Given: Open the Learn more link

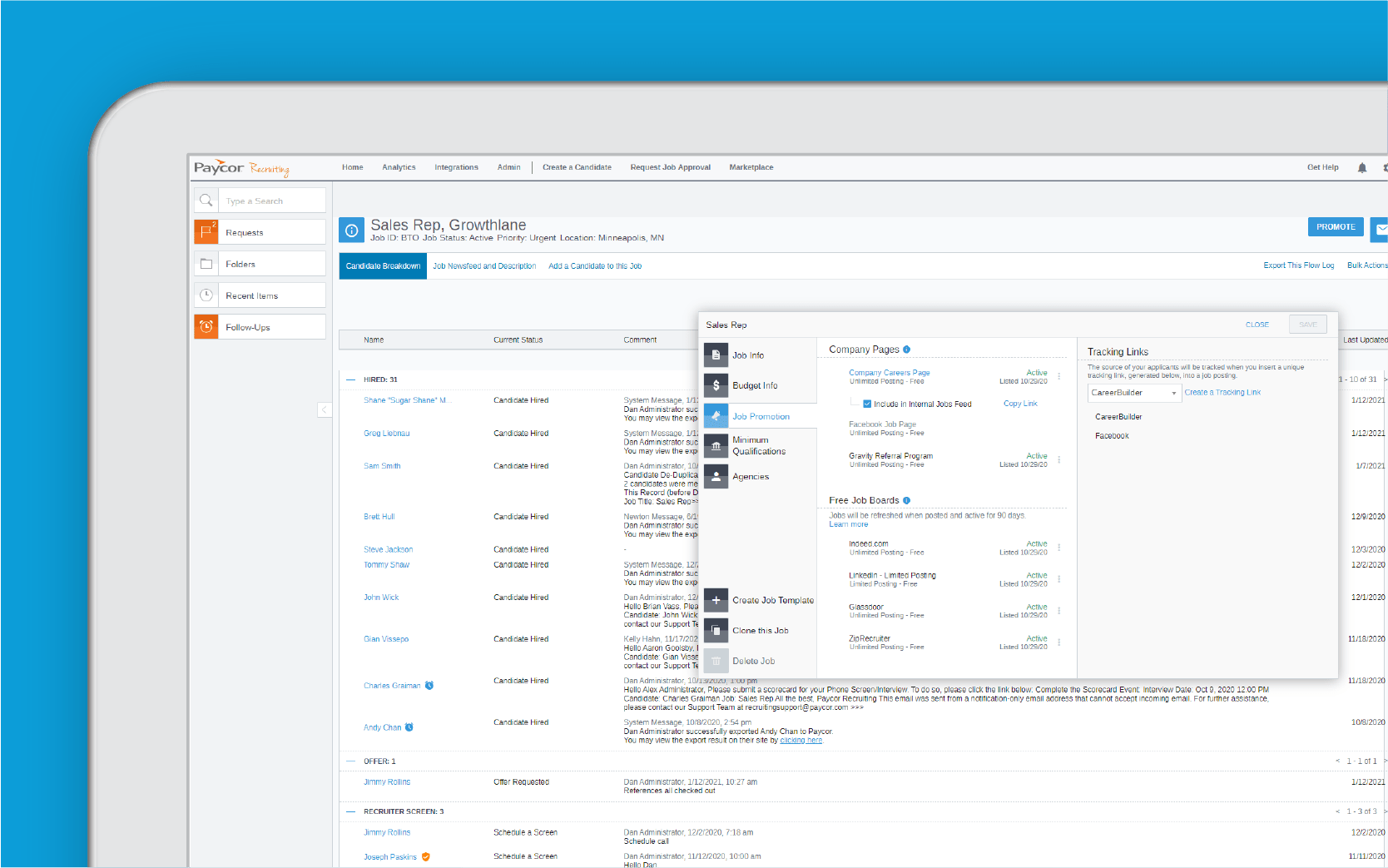Looking at the screenshot, I should (x=848, y=524).
